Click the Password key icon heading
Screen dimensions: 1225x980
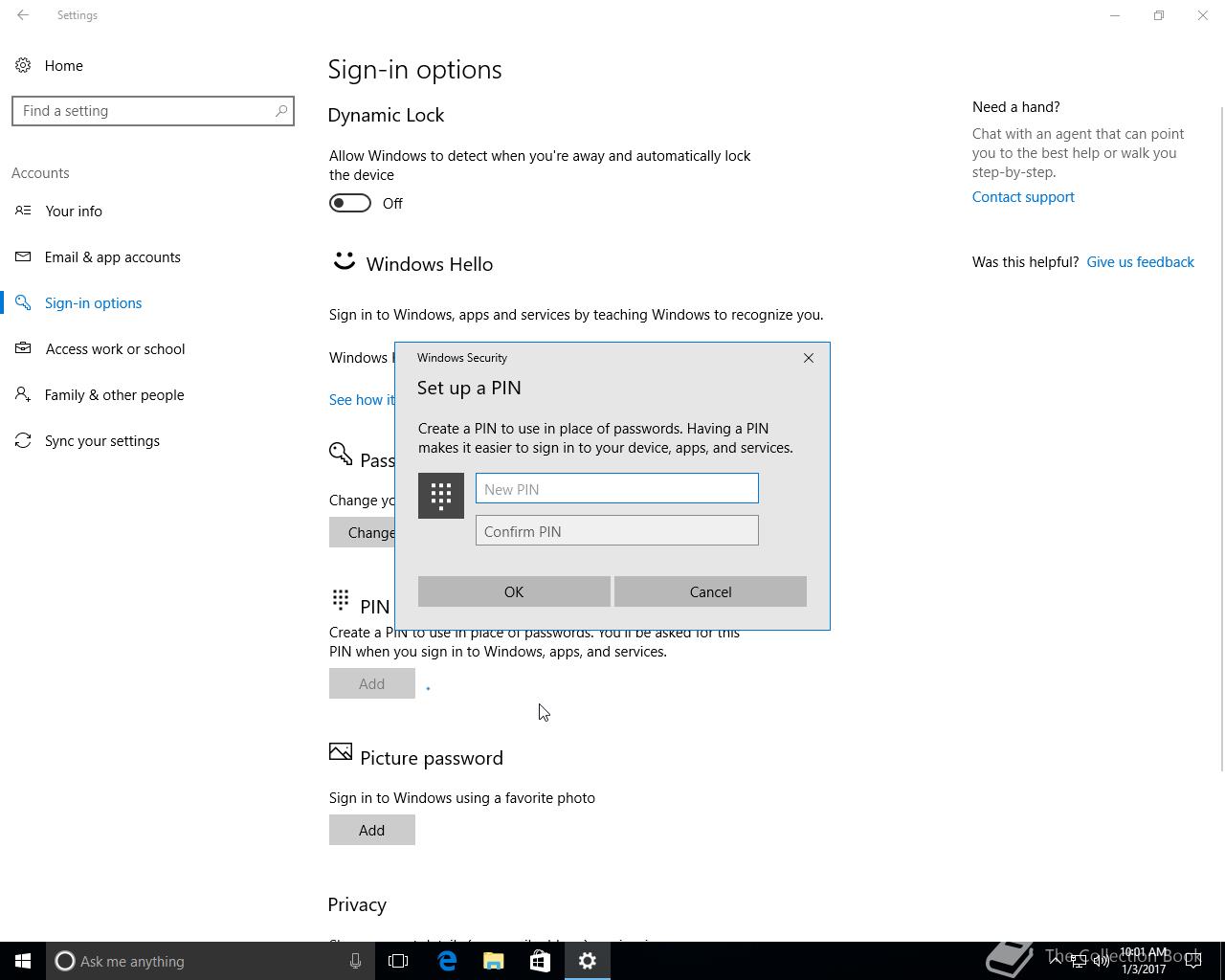tap(341, 454)
